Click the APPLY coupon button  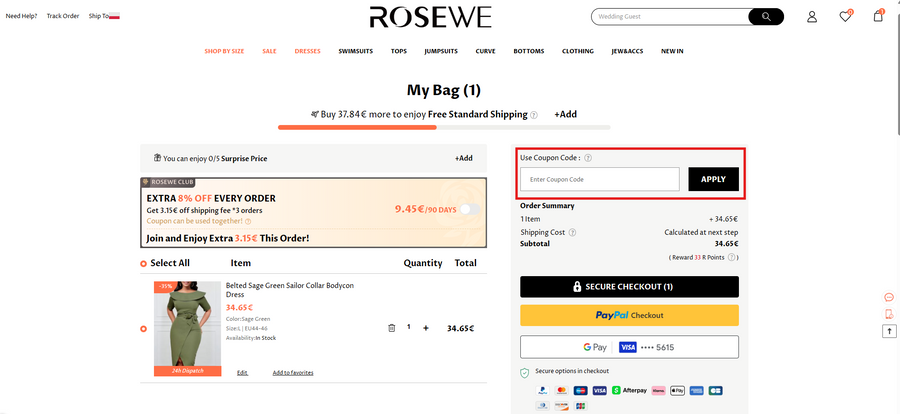click(x=713, y=179)
